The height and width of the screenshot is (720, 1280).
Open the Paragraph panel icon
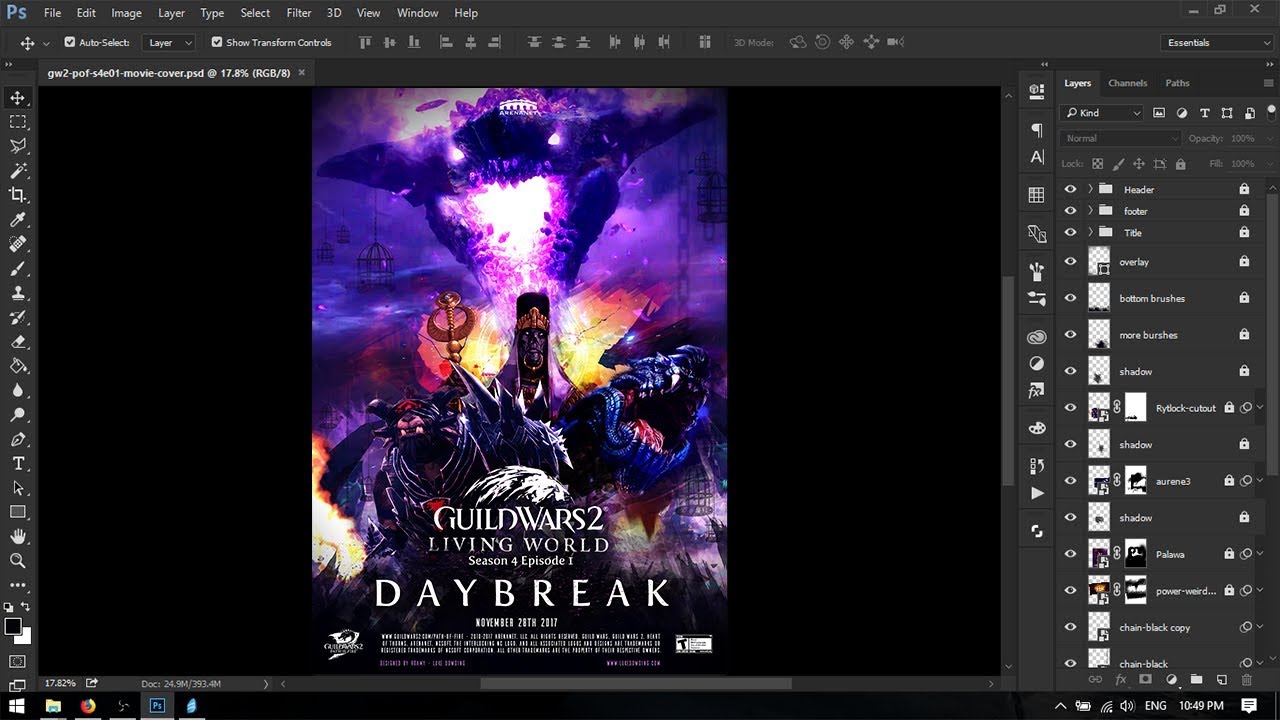pos(1037,131)
